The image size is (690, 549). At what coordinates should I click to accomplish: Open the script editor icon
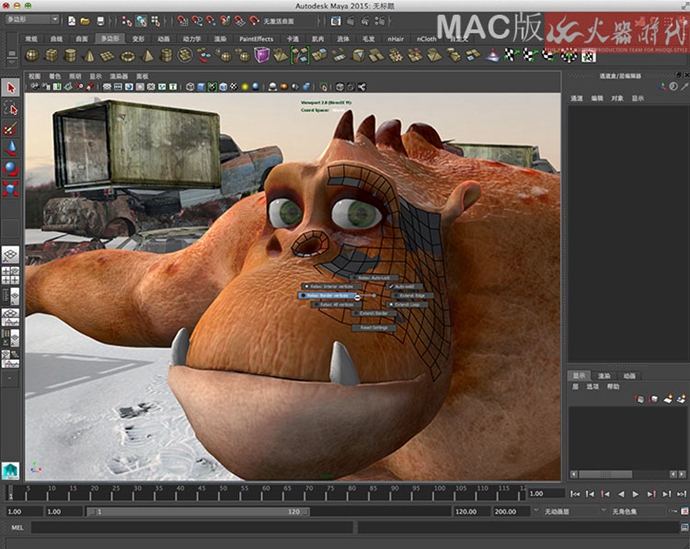click(685, 527)
